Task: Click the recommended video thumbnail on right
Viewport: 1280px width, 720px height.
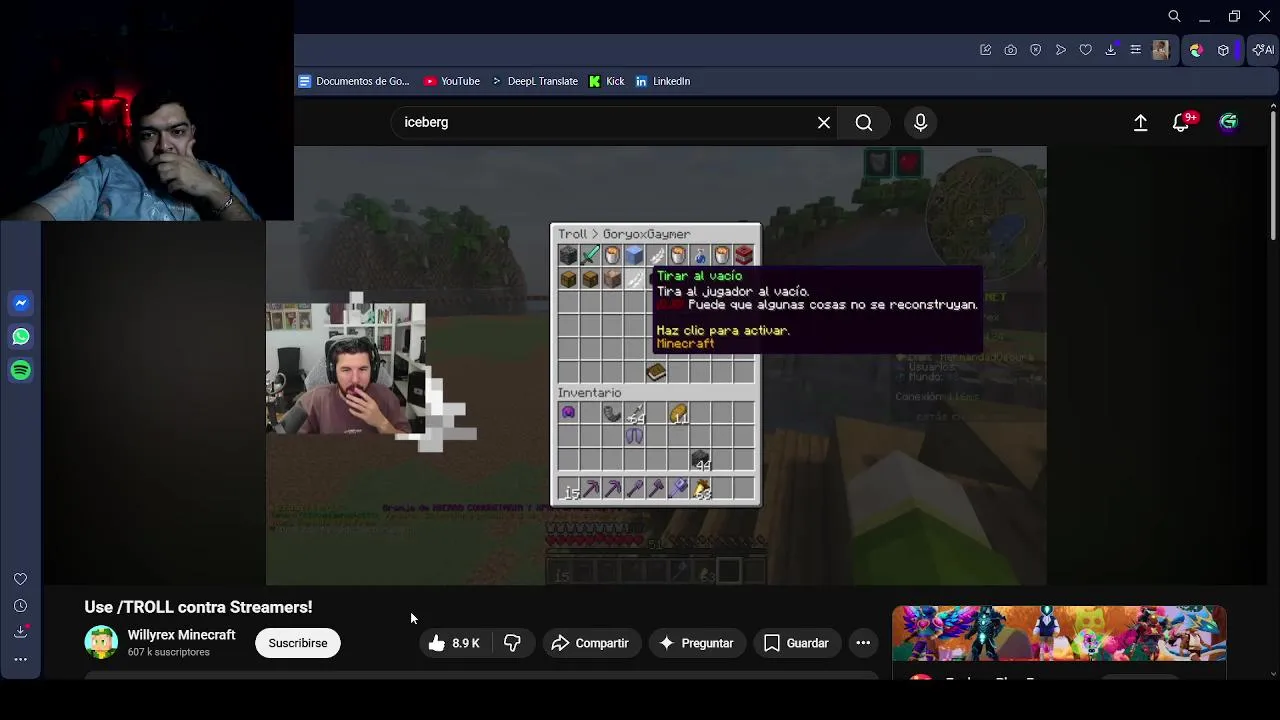Action: click(1058, 634)
